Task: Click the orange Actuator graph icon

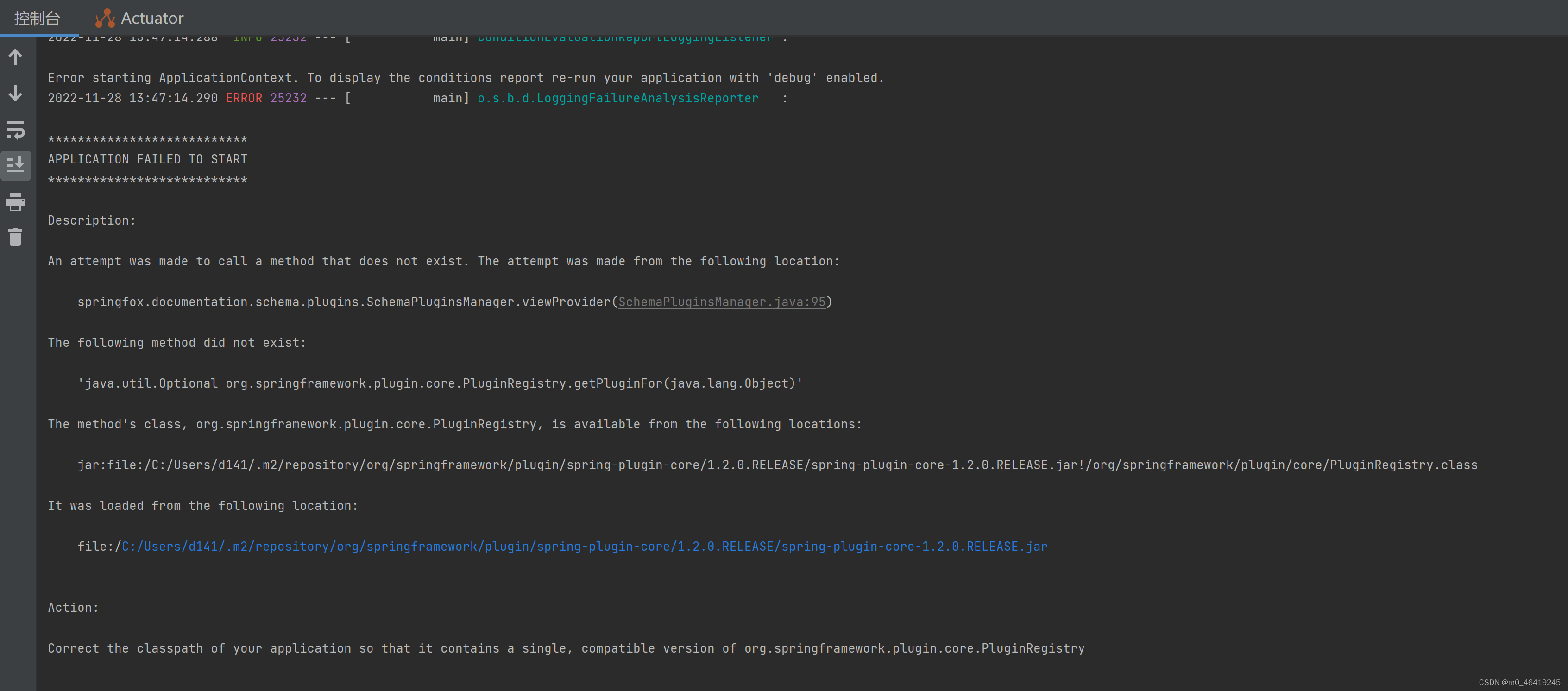Action: (104, 18)
